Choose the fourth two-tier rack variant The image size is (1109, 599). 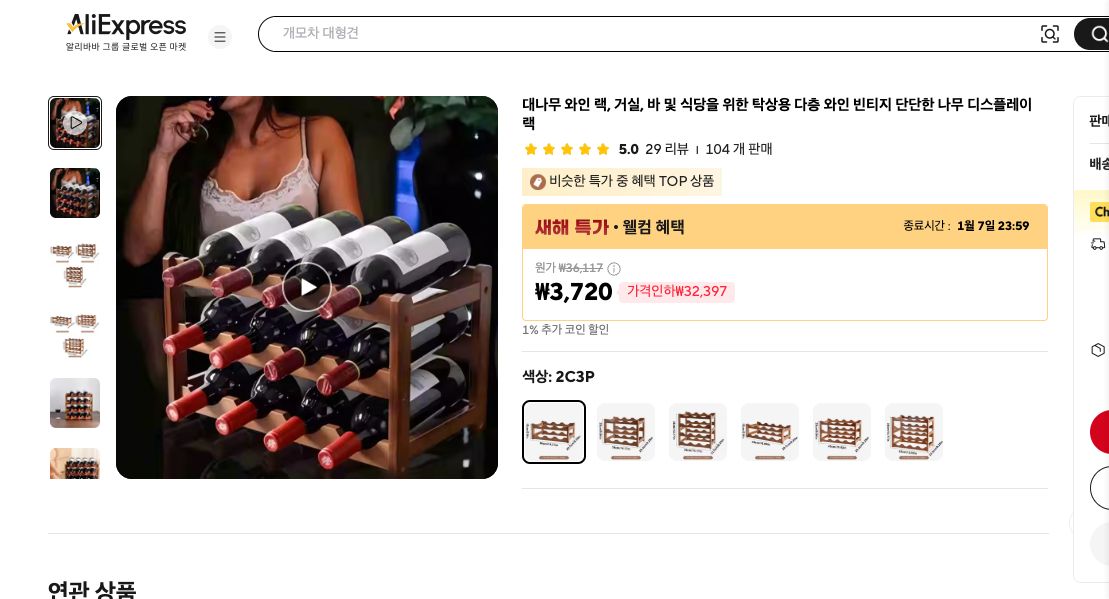770,432
